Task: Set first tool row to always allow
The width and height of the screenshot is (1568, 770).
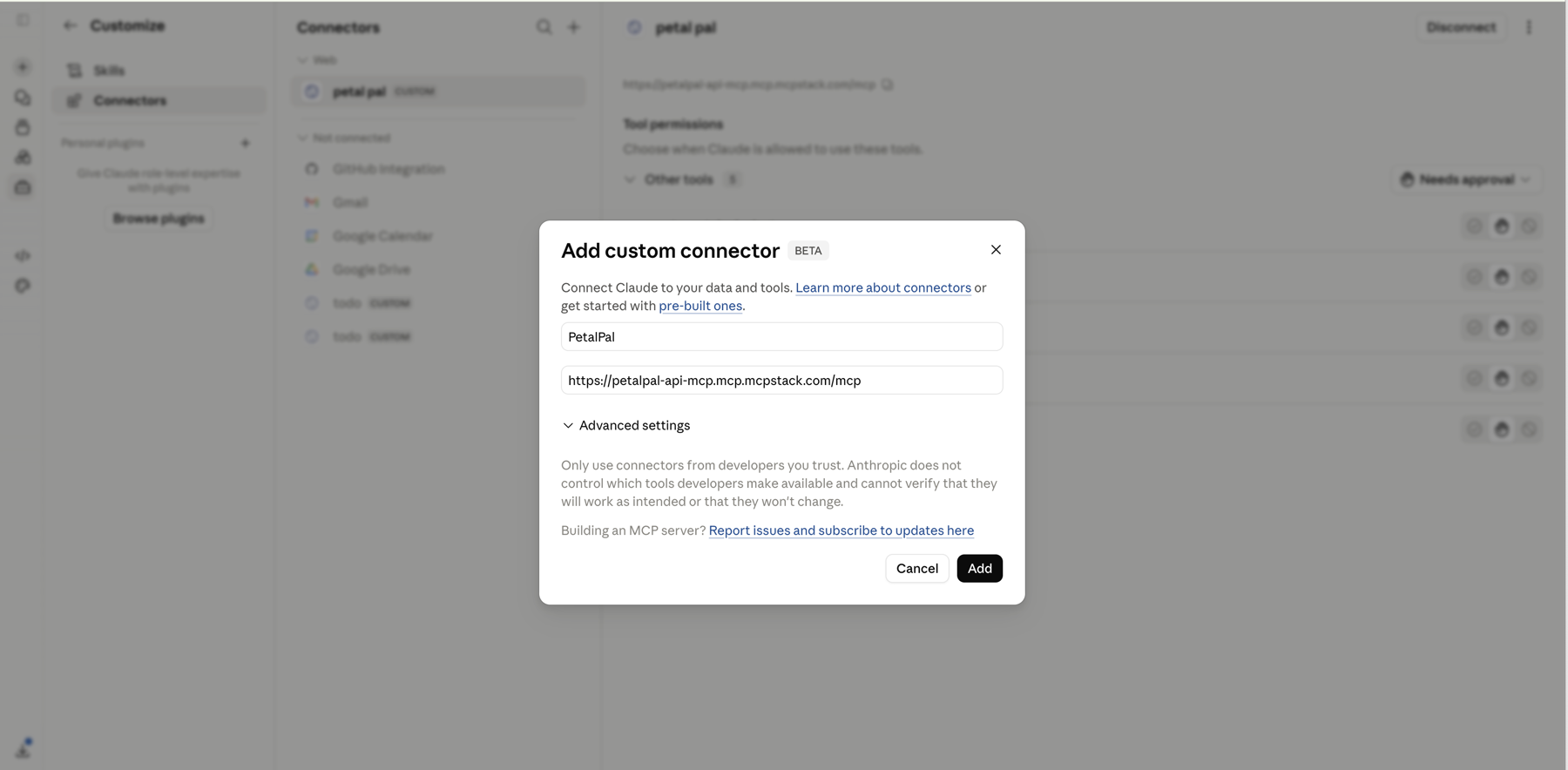Action: (x=1474, y=226)
